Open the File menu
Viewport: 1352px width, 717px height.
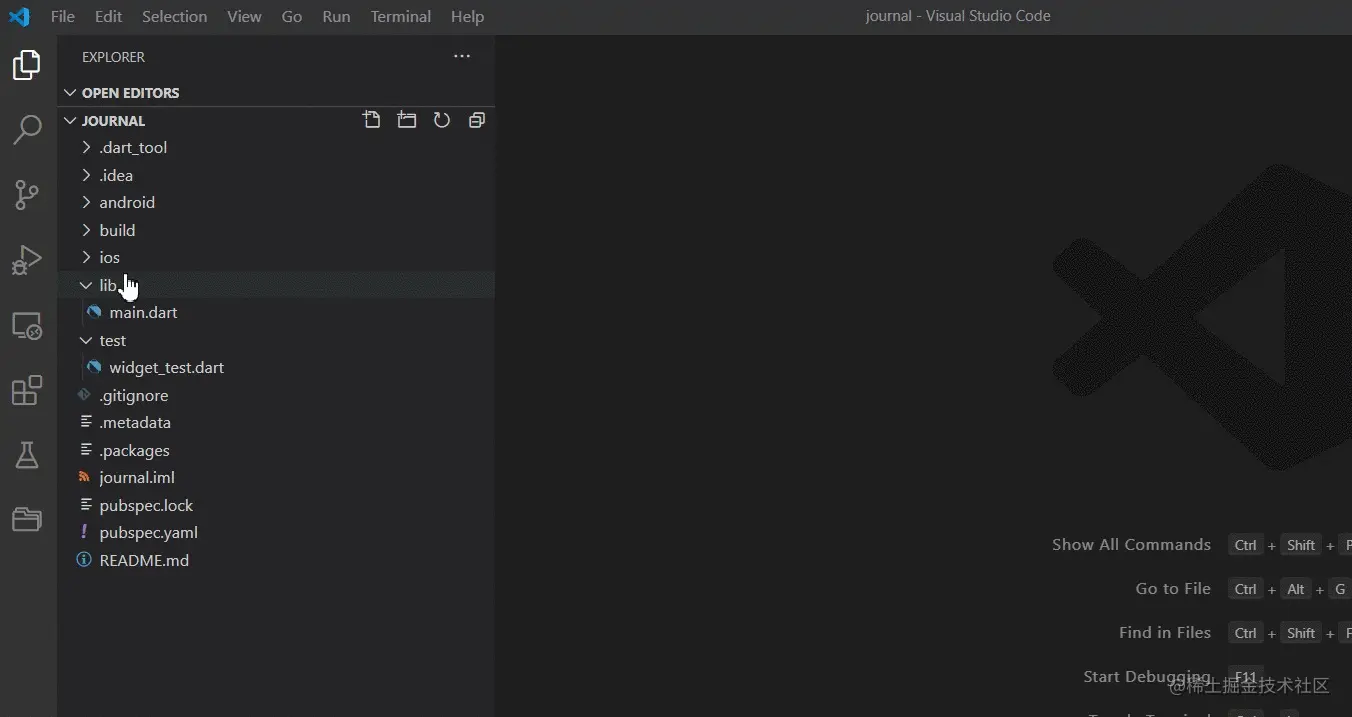[x=62, y=16]
